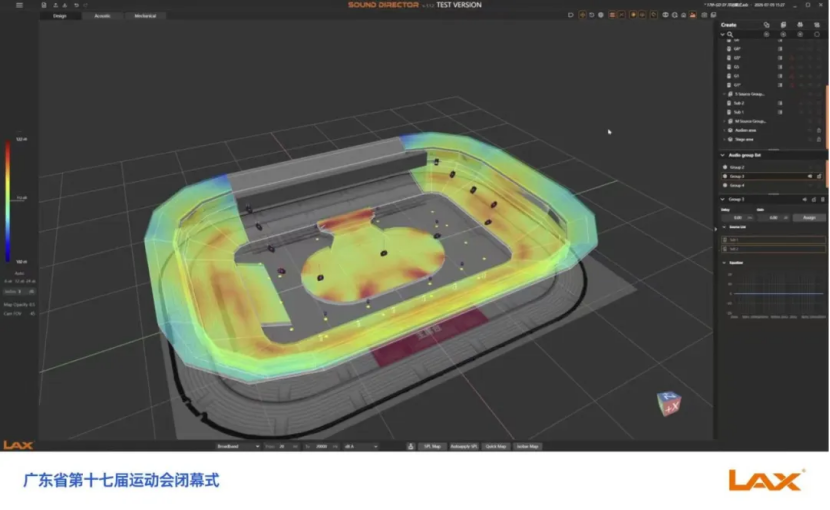Screen dimensions: 830x510
Task: Delete Group 3 with trash icon
Action: click(x=822, y=199)
